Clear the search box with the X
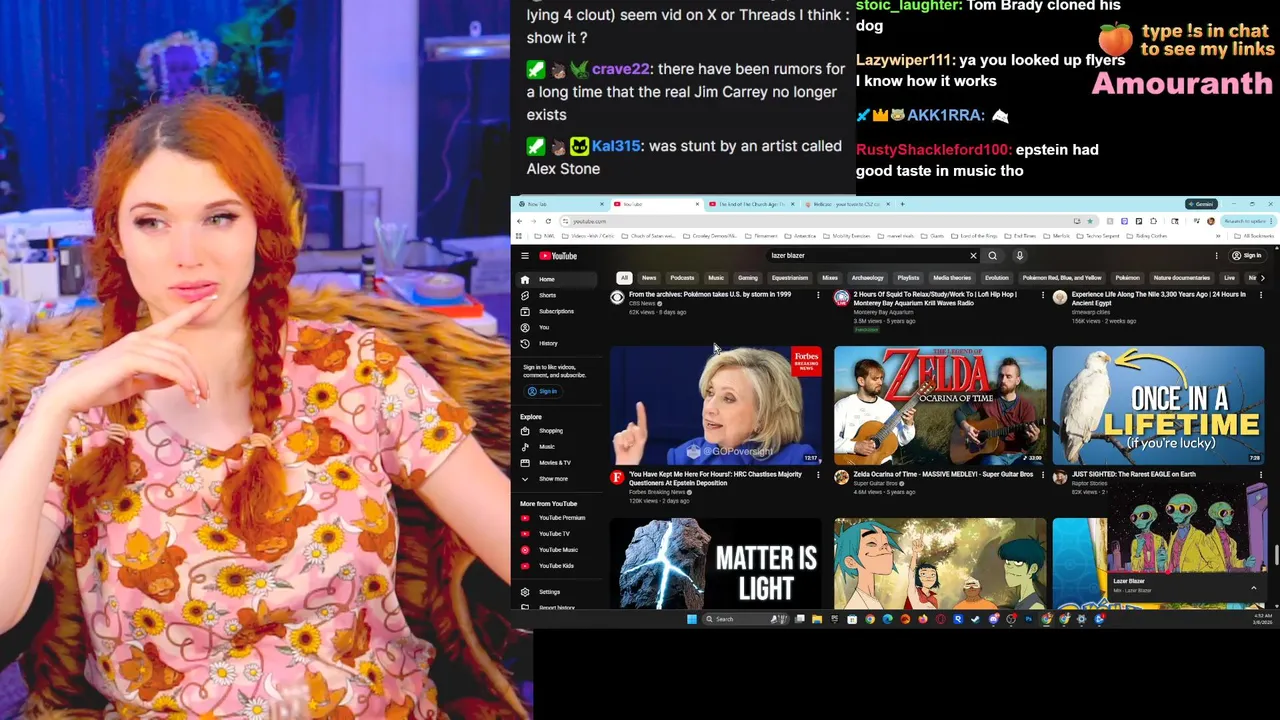The height and width of the screenshot is (720, 1280). 973,256
